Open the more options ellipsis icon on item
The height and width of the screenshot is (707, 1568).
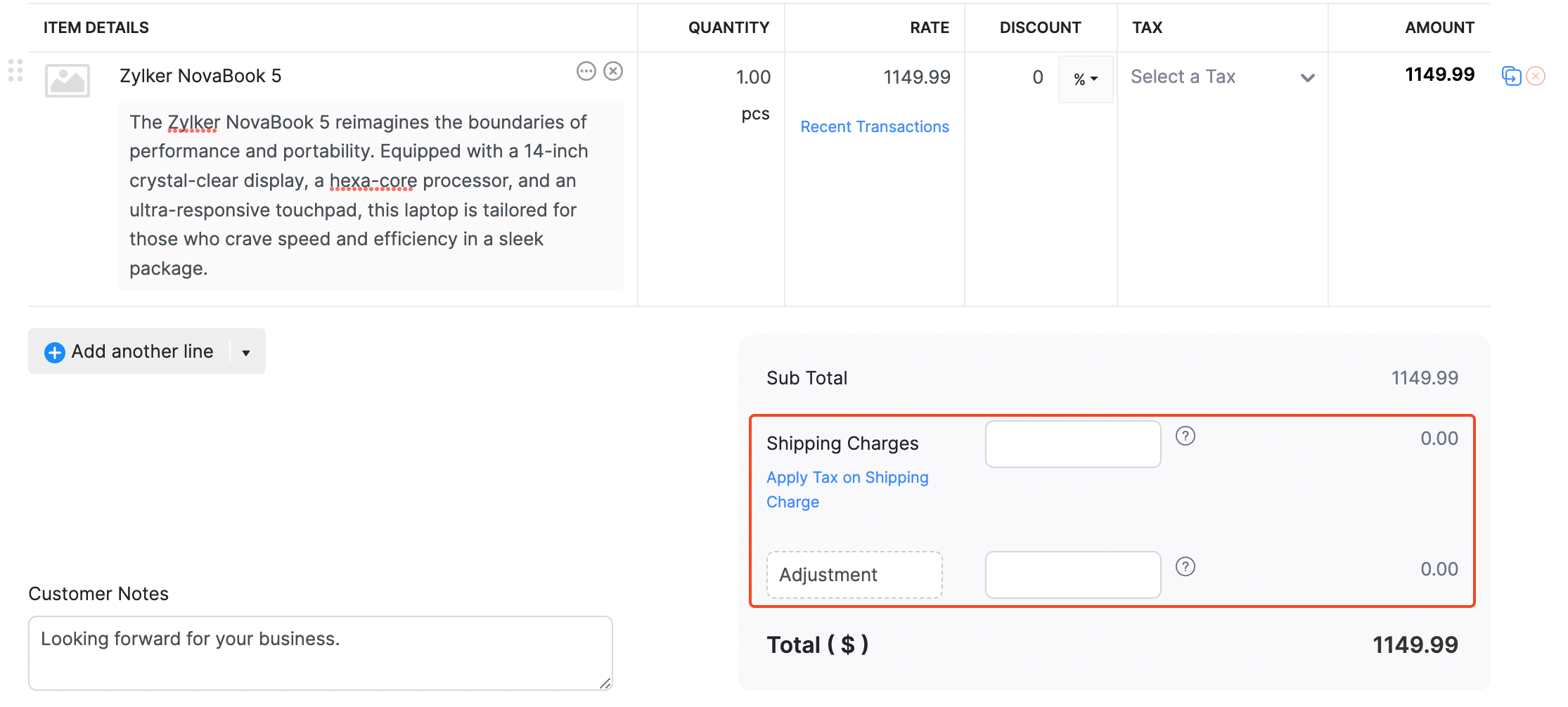[586, 71]
